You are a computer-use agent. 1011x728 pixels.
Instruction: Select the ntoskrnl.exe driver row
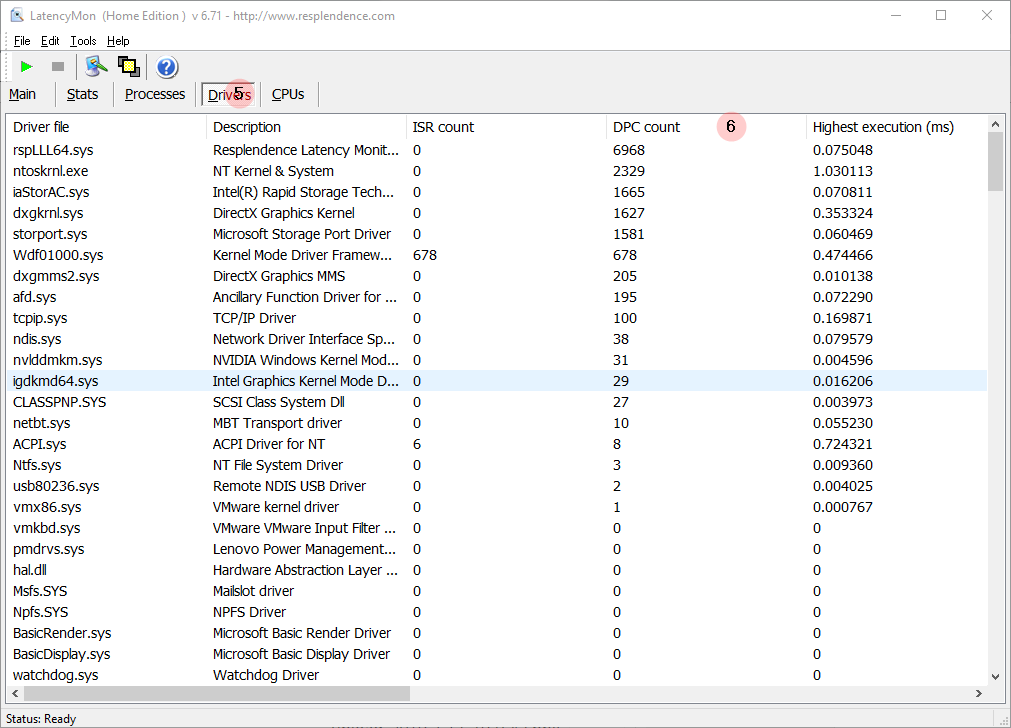pyautogui.click(x=496, y=171)
